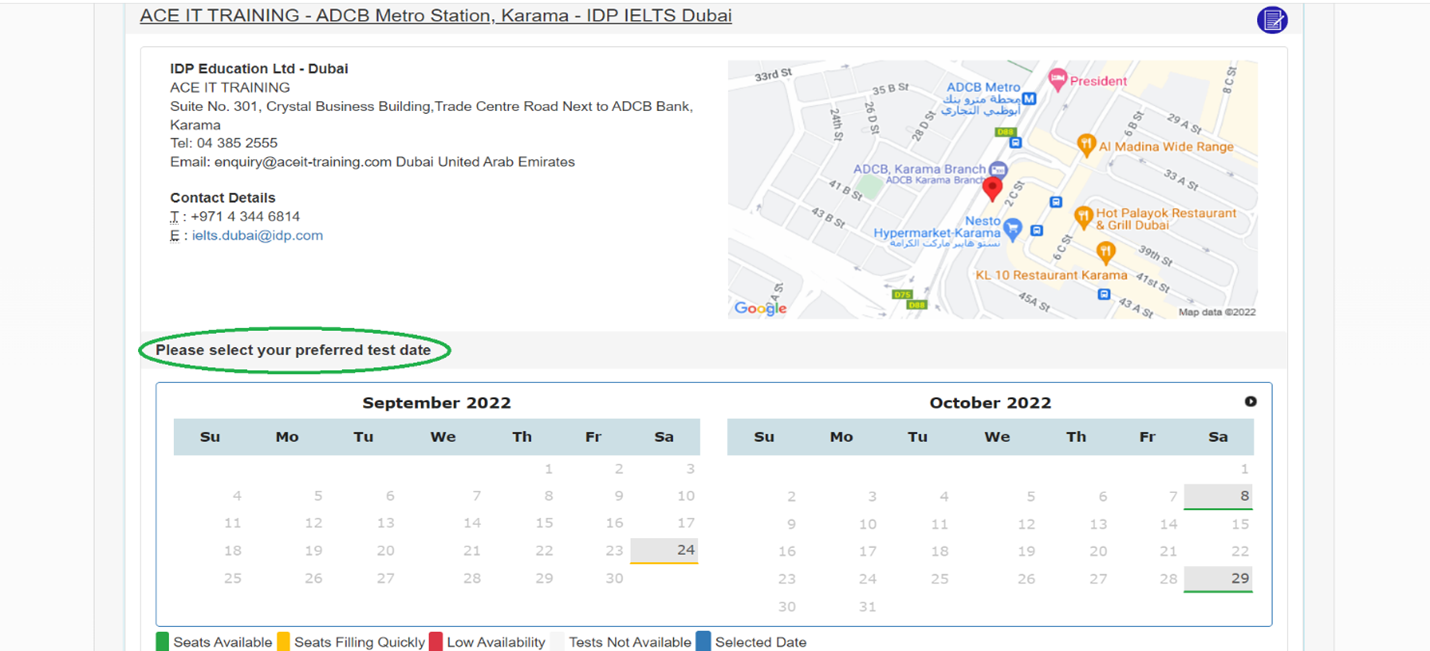Screen dimensions: 1430x651
Task: Select October 15 on the calendar
Action: 1239,523
